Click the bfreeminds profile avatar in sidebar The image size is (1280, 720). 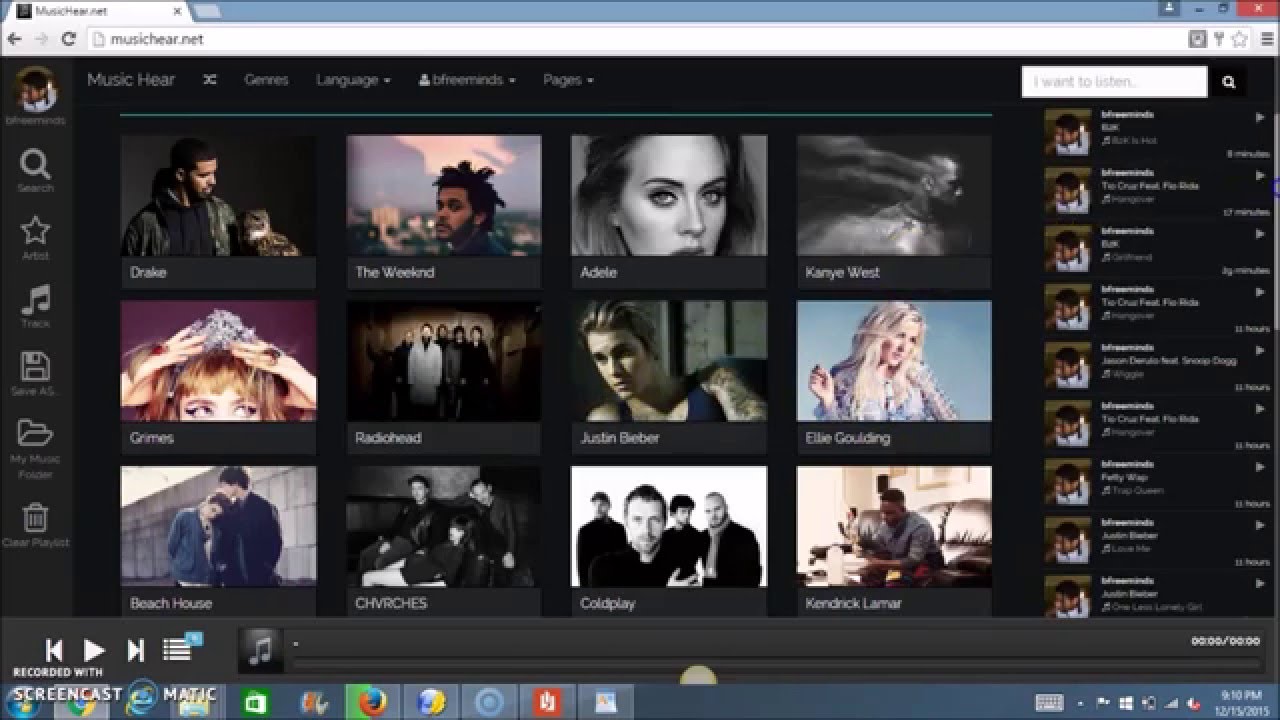tap(35, 90)
